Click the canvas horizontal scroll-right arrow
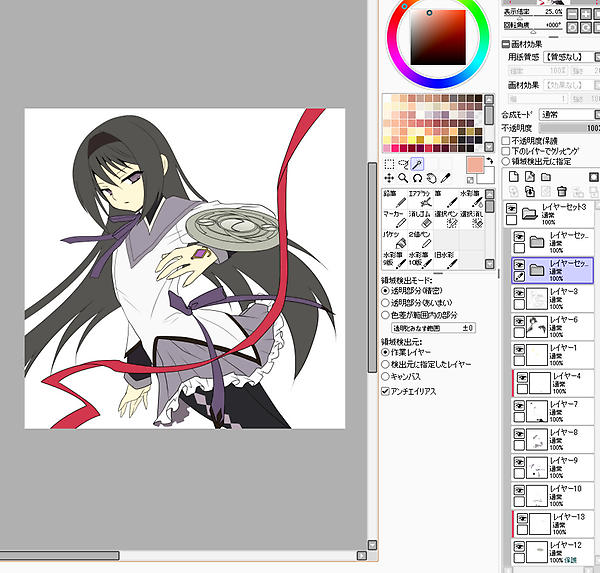Viewport: 600px width, 573px height. pos(361,555)
